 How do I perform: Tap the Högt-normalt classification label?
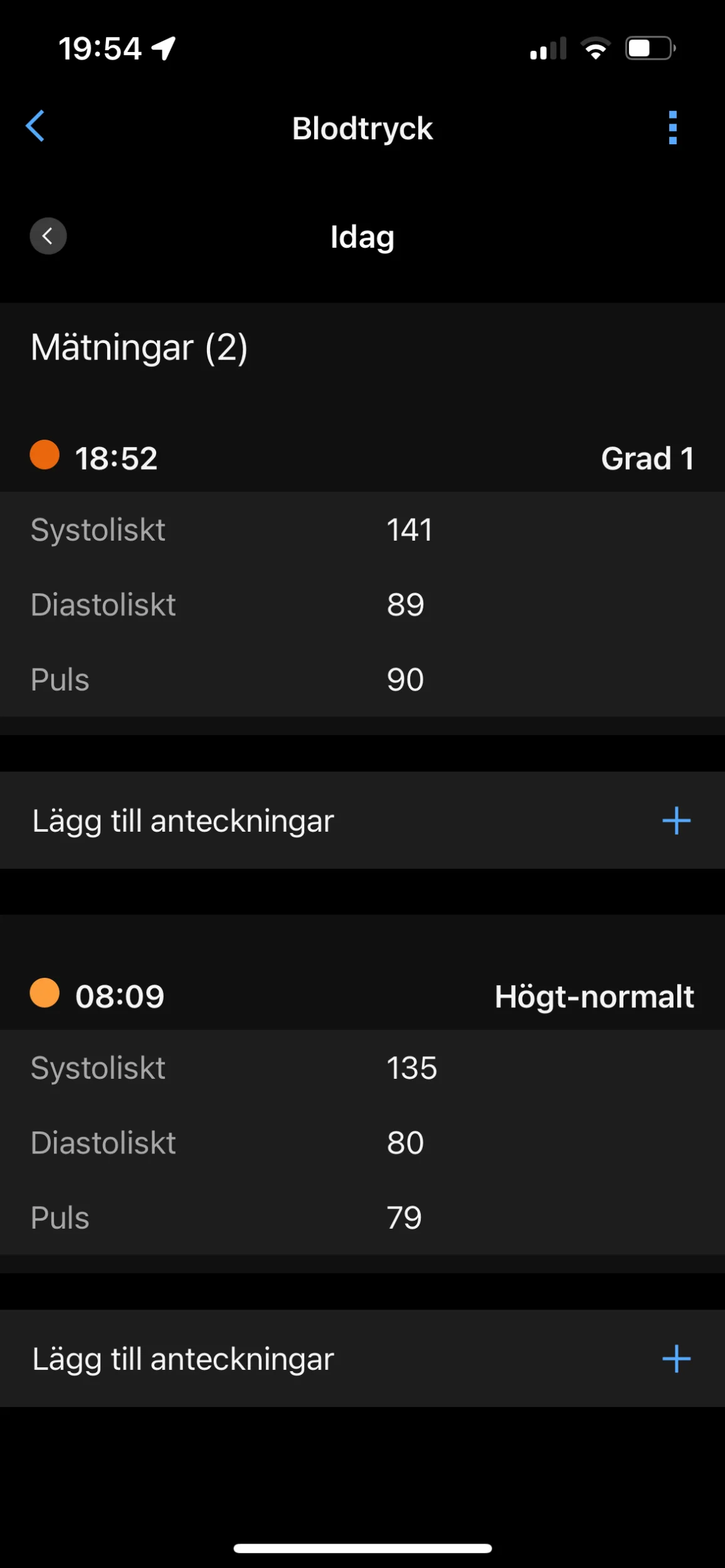click(x=594, y=997)
